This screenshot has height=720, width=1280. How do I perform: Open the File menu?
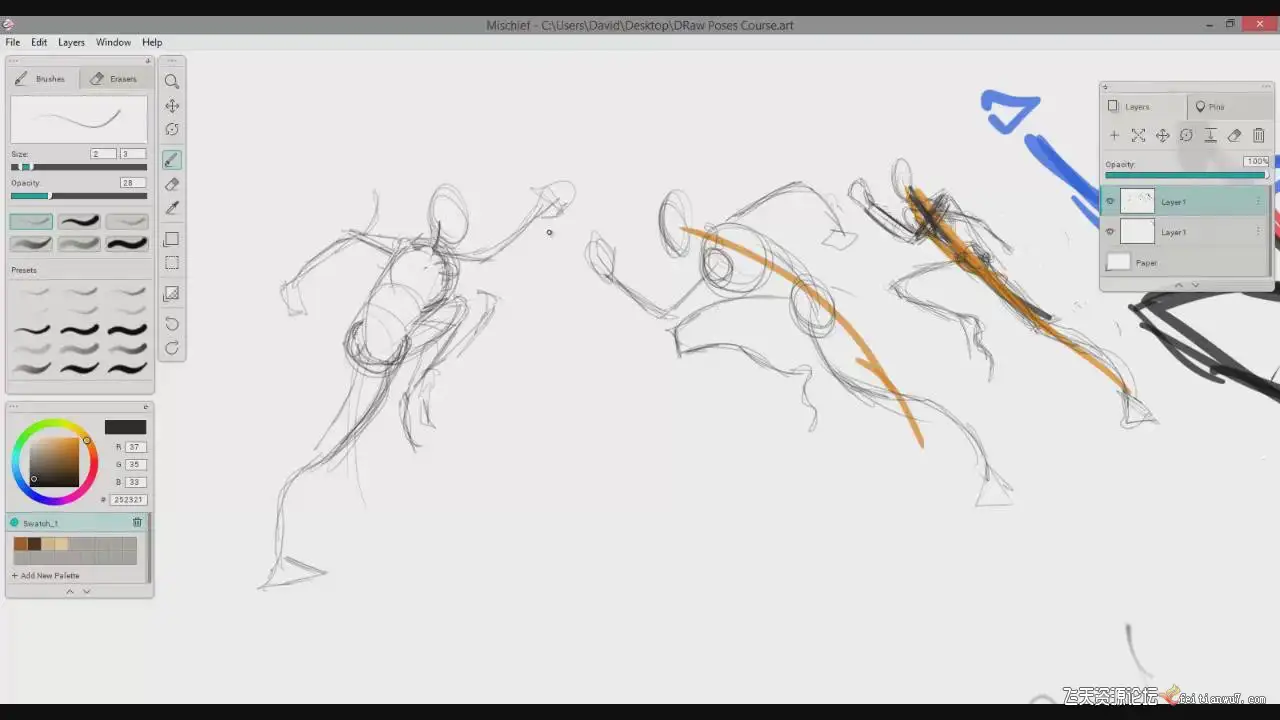[x=13, y=42]
